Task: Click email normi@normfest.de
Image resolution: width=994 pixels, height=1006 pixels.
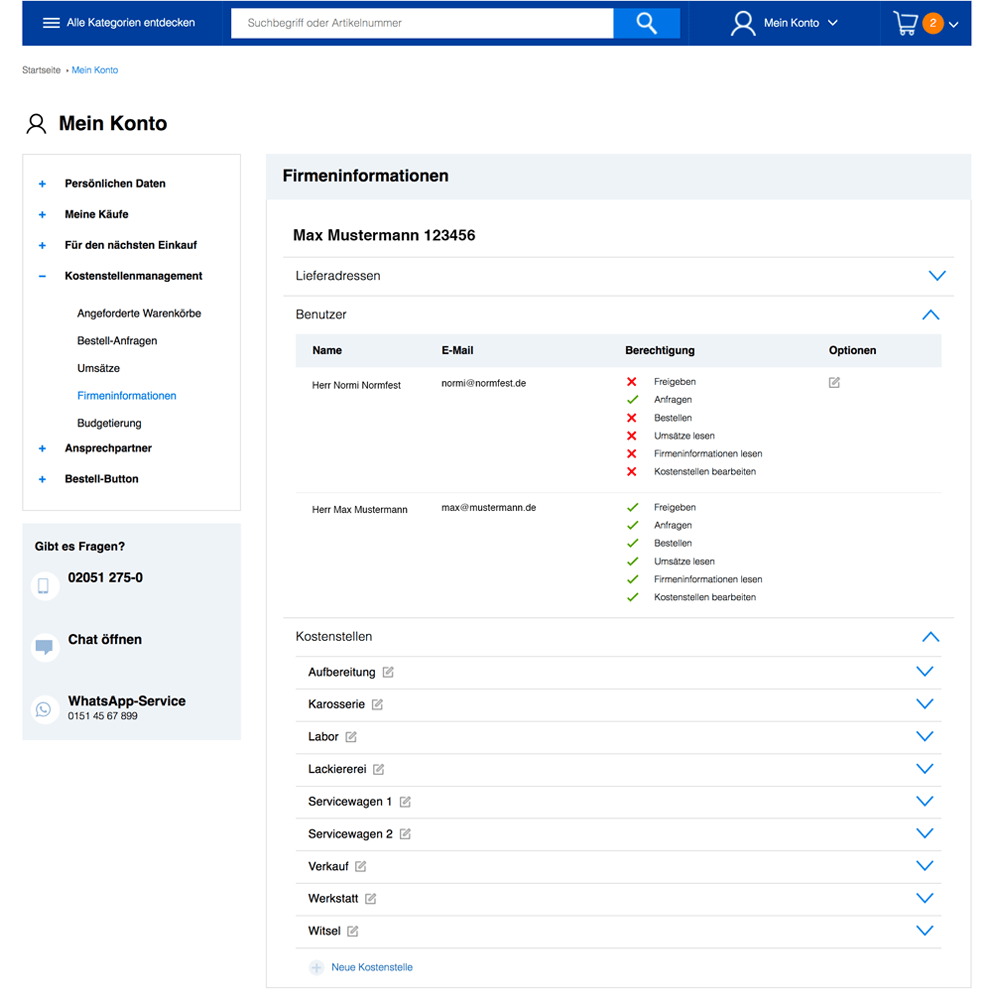Action: [x=484, y=383]
